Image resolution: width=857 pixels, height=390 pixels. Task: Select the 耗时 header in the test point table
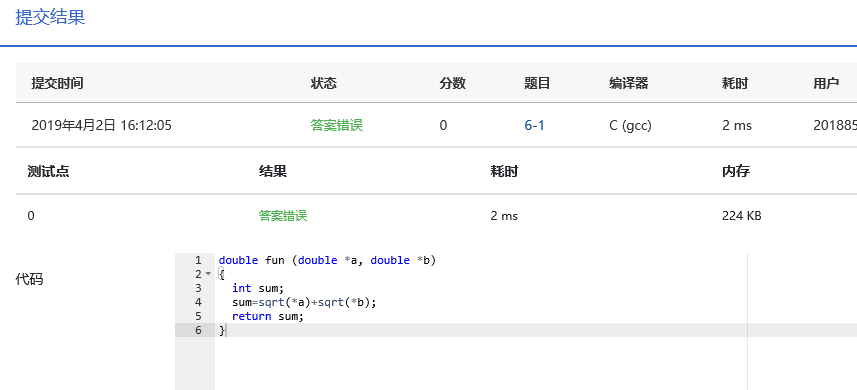tap(504, 172)
